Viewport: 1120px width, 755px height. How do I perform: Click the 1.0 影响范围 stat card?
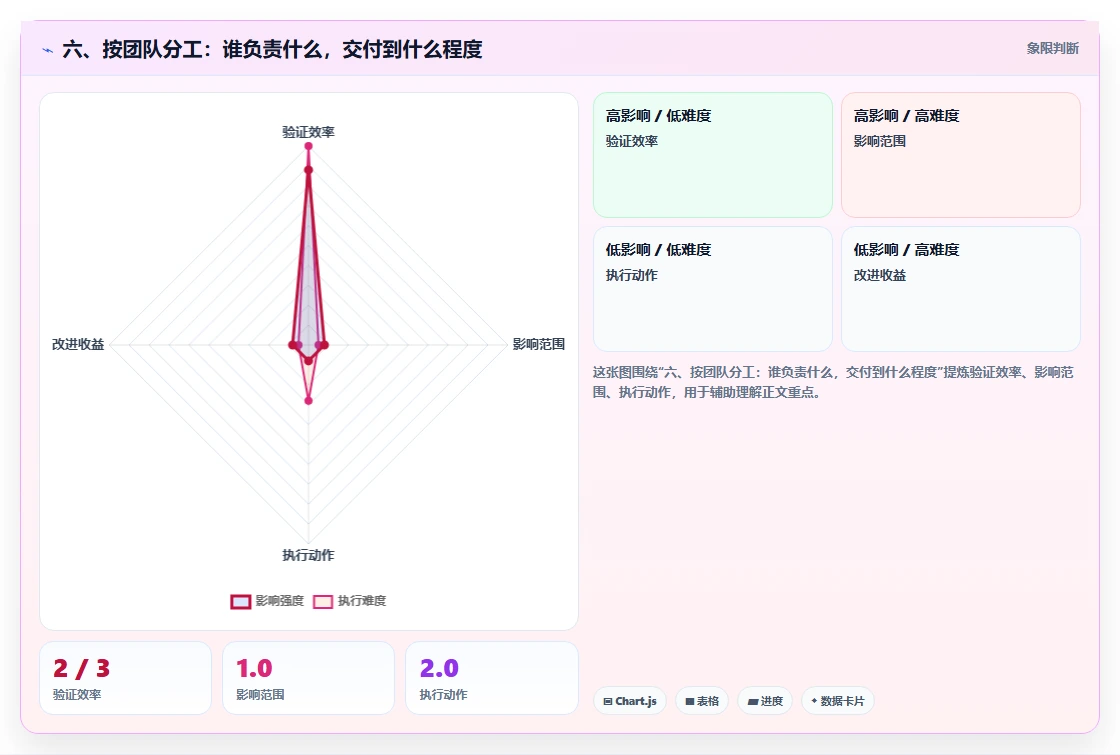(x=309, y=678)
